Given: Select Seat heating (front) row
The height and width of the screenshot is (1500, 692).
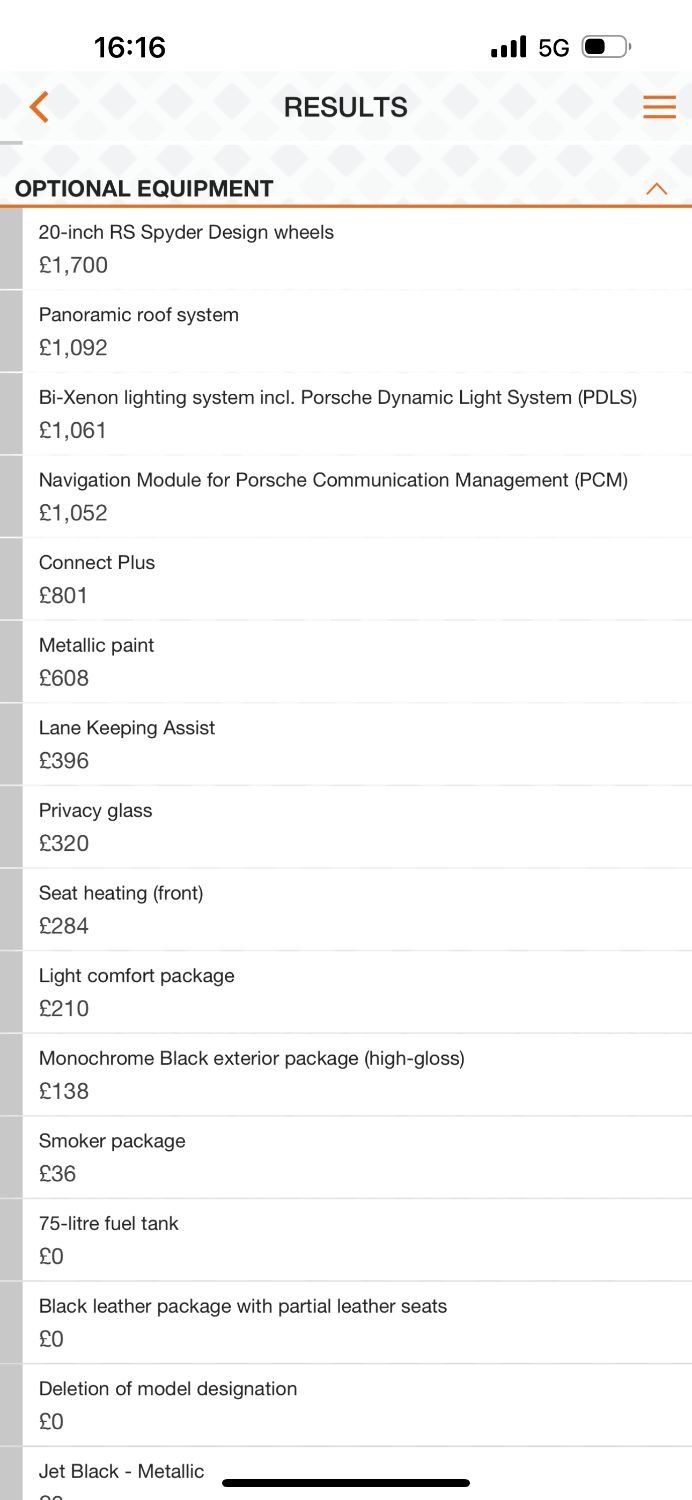Looking at the screenshot, I should 121,909.
